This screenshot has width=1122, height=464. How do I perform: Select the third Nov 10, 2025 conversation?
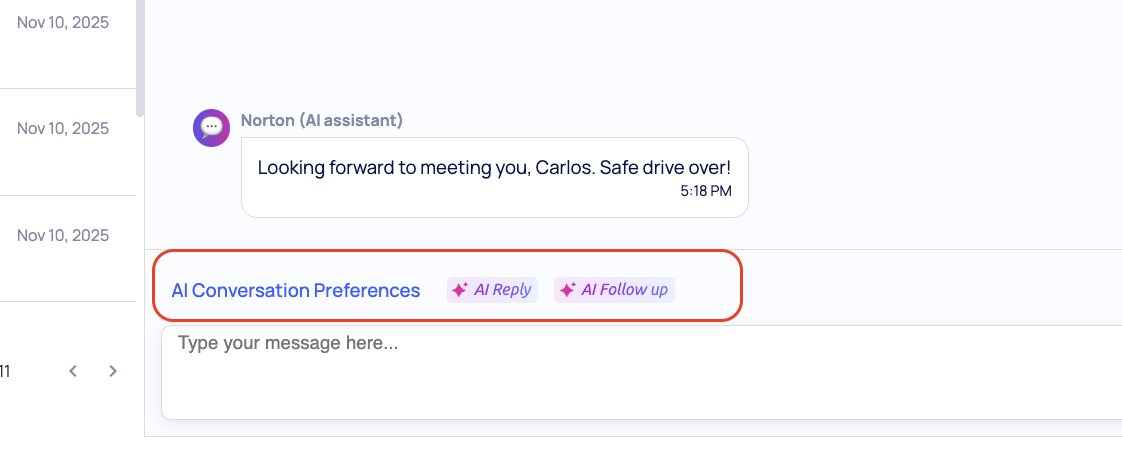63,235
